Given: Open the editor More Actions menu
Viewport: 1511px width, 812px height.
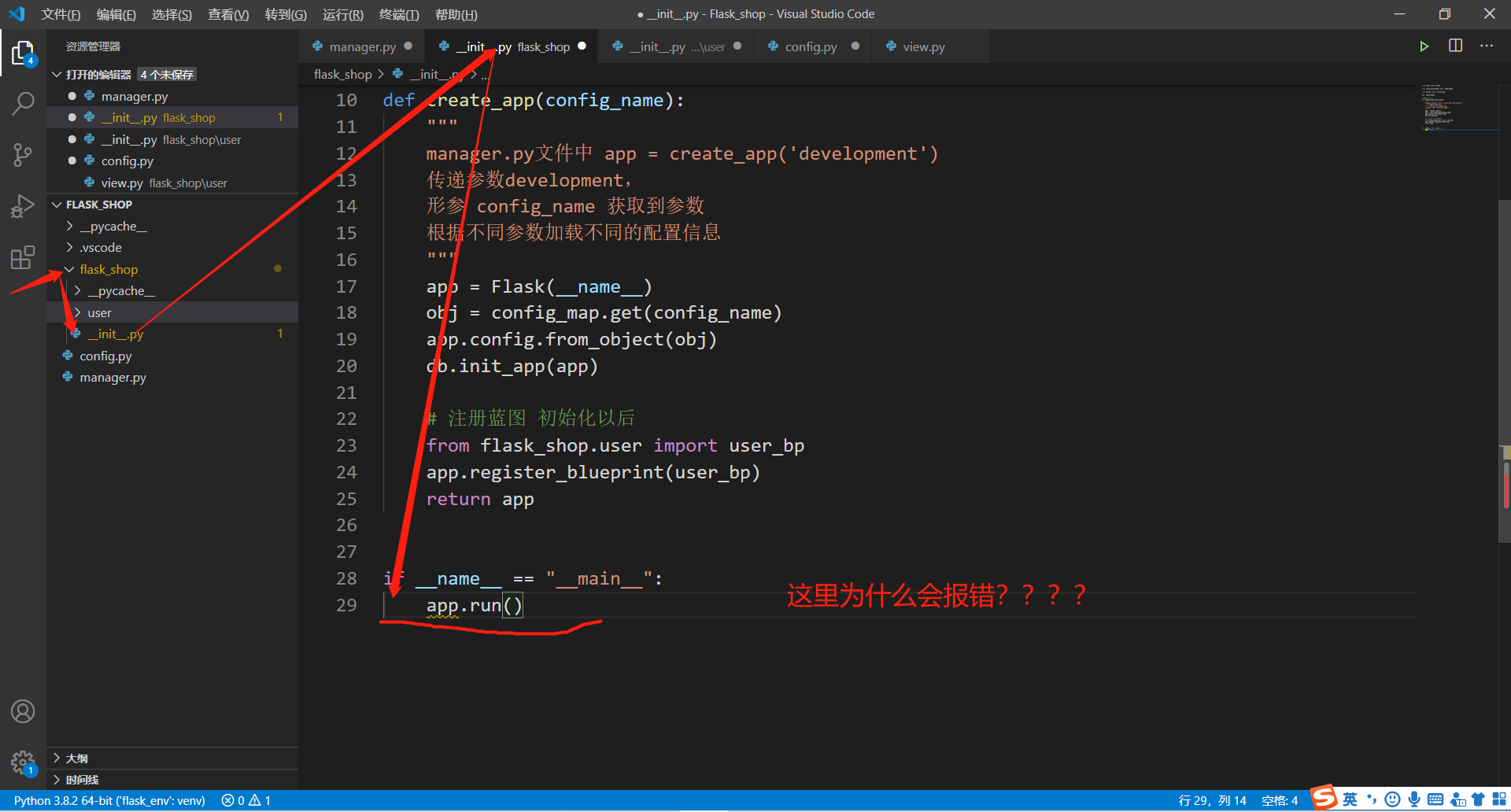Looking at the screenshot, I should coord(1487,46).
